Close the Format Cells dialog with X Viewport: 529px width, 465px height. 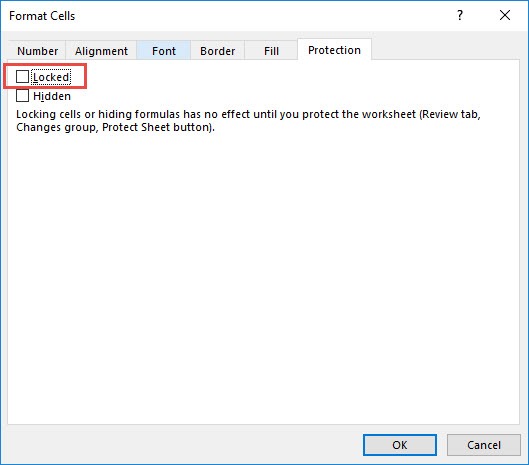tap(505, 15)
